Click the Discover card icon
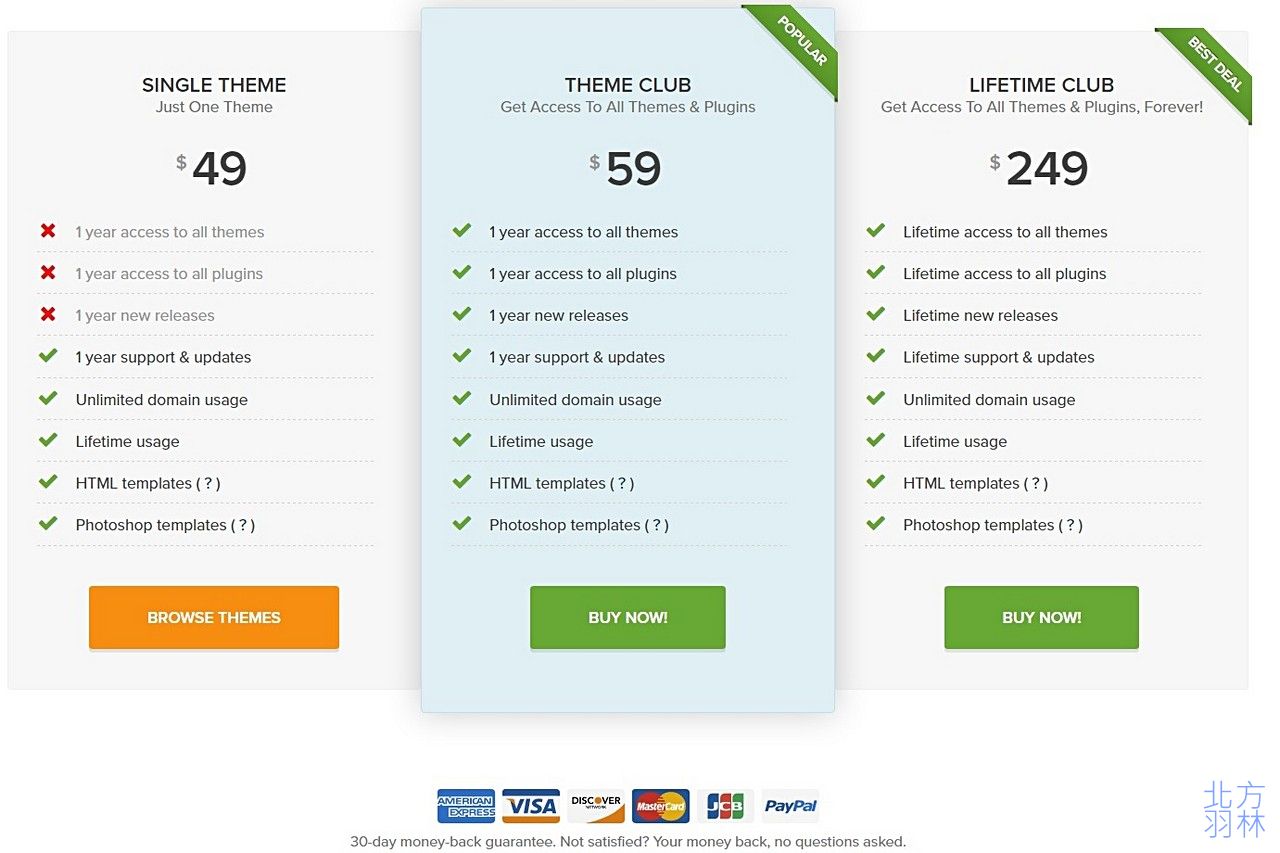Image resolution: width=1280 pixels, height=853 pixels. [596, 806]
